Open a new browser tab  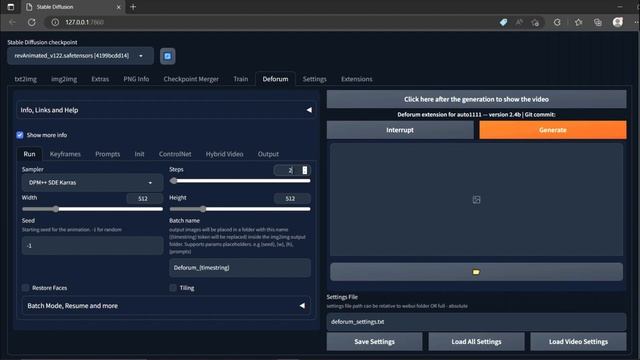point(133,7)
